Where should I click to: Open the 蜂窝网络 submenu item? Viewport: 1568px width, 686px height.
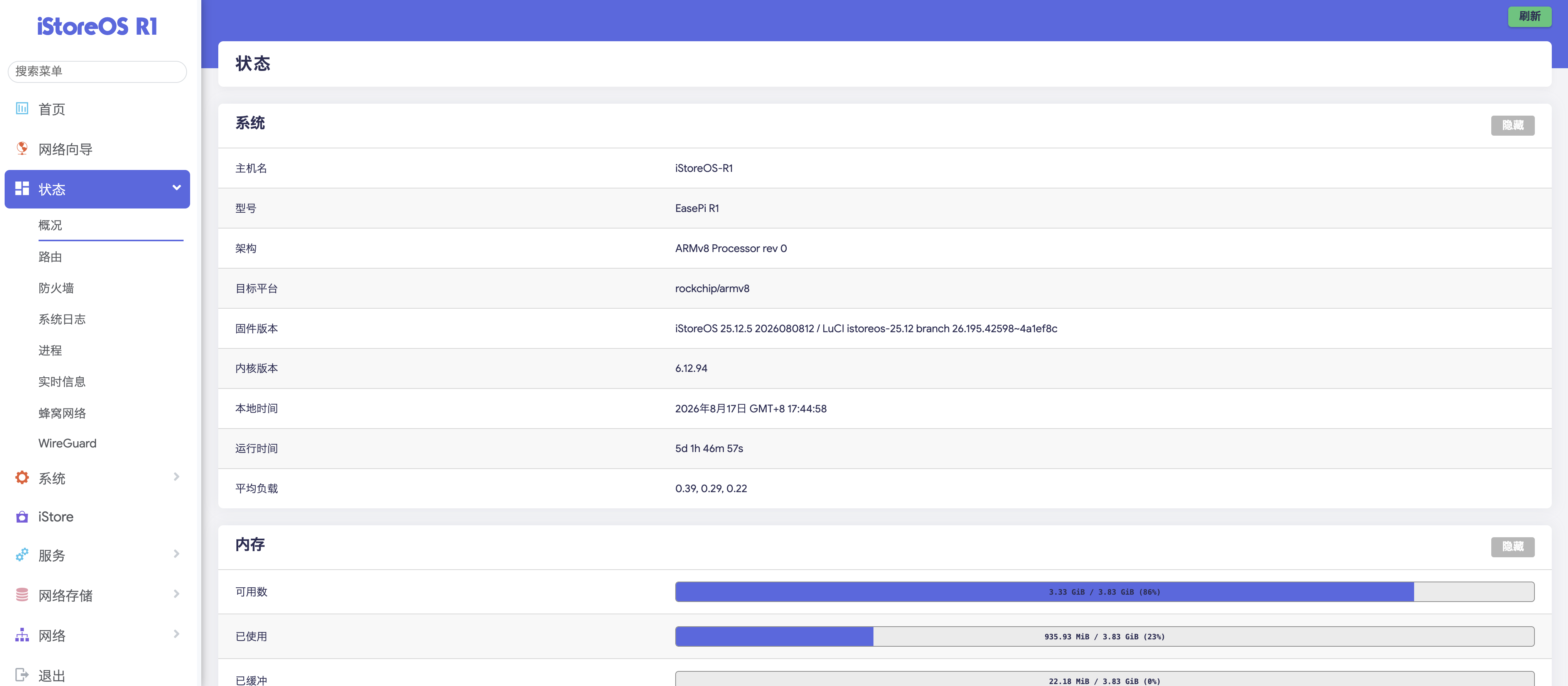[x=62, y=414]
